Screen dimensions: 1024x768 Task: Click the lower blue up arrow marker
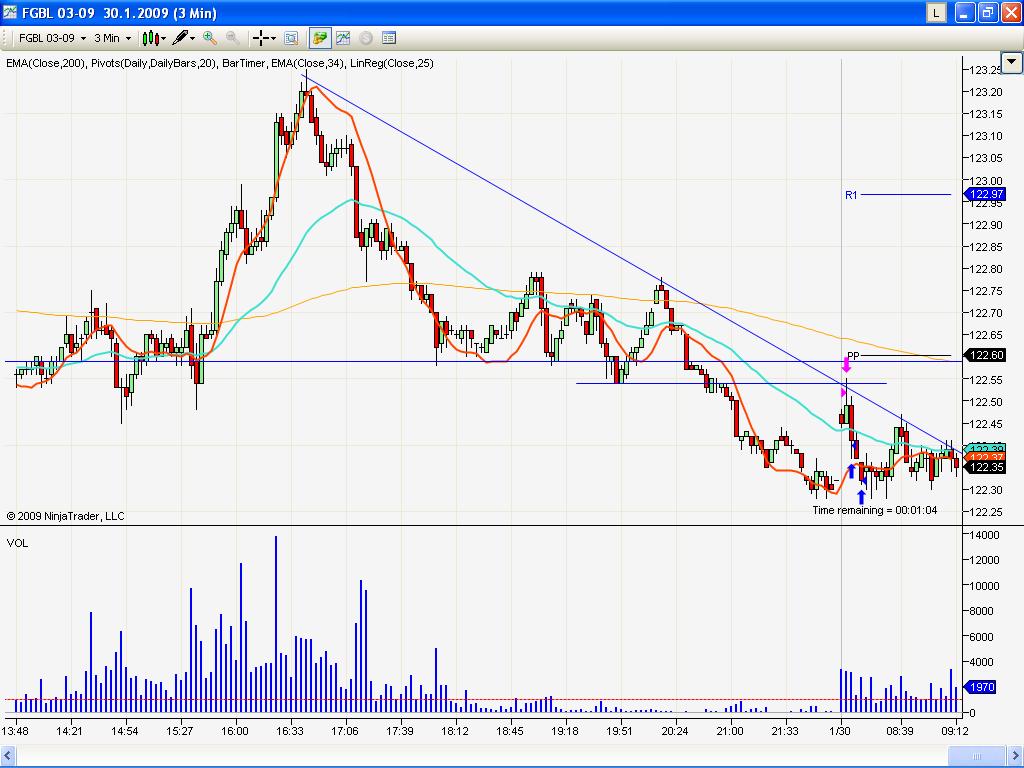861,496
